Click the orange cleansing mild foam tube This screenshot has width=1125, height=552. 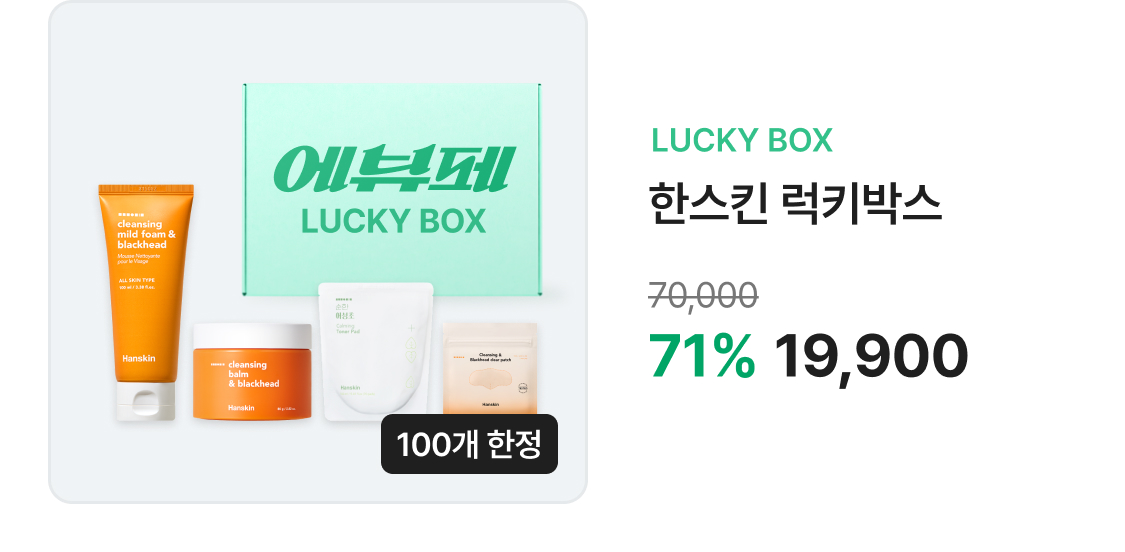click(146, 302)
